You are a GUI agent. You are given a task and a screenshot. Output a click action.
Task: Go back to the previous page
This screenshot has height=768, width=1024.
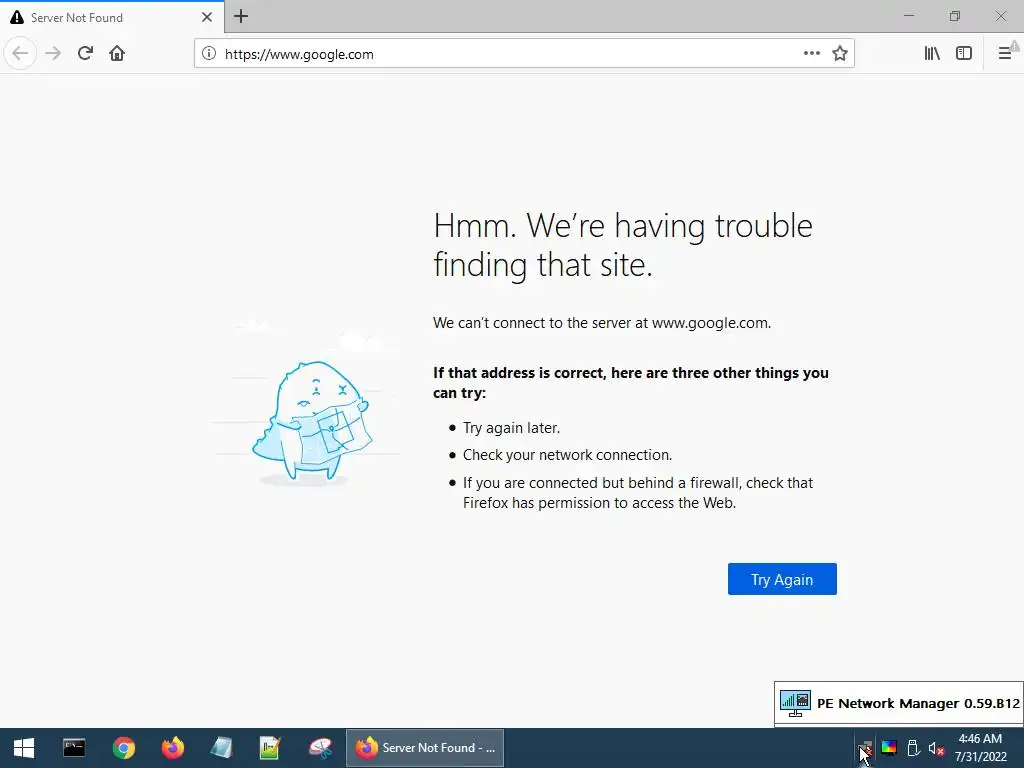pos(20,54)
